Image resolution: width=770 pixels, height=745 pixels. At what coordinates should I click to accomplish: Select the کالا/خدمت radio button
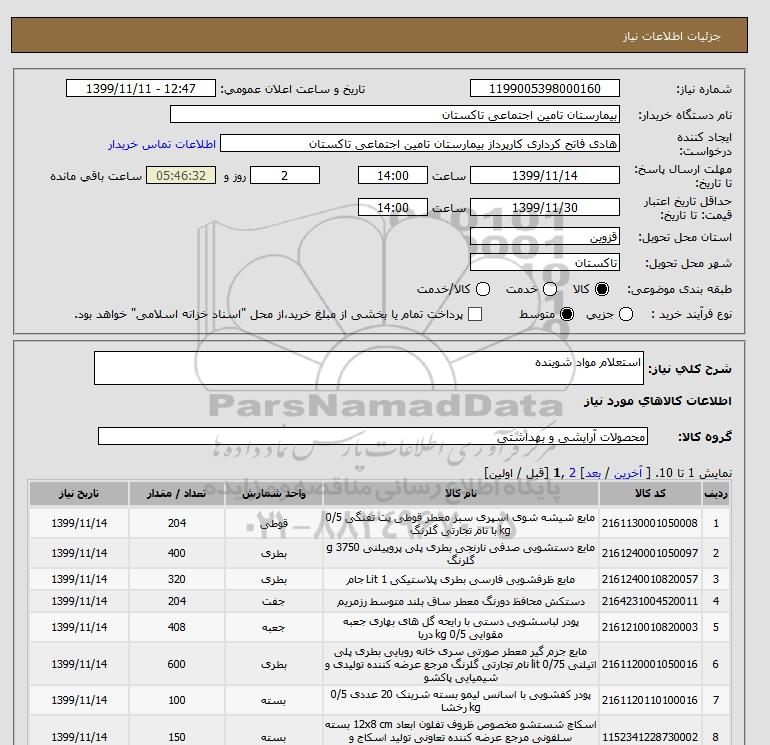point(483,289)
